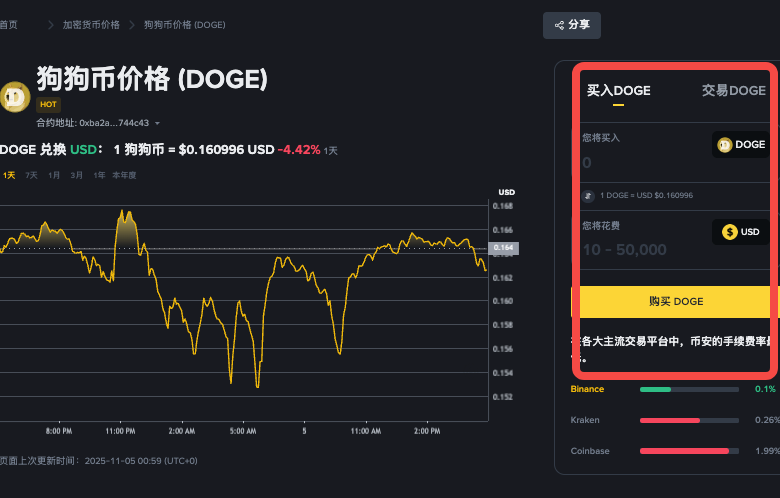Click the HOT badge under the title
This screenshot has width=780, height=498.
tap(48, 104)
